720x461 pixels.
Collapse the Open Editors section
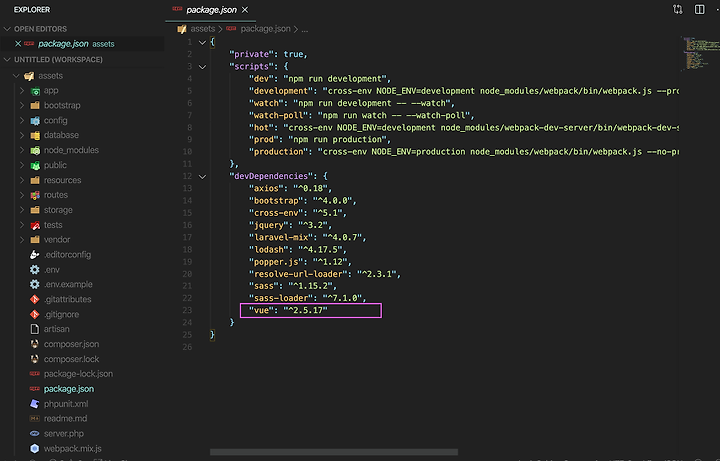(x=7, y=29)
